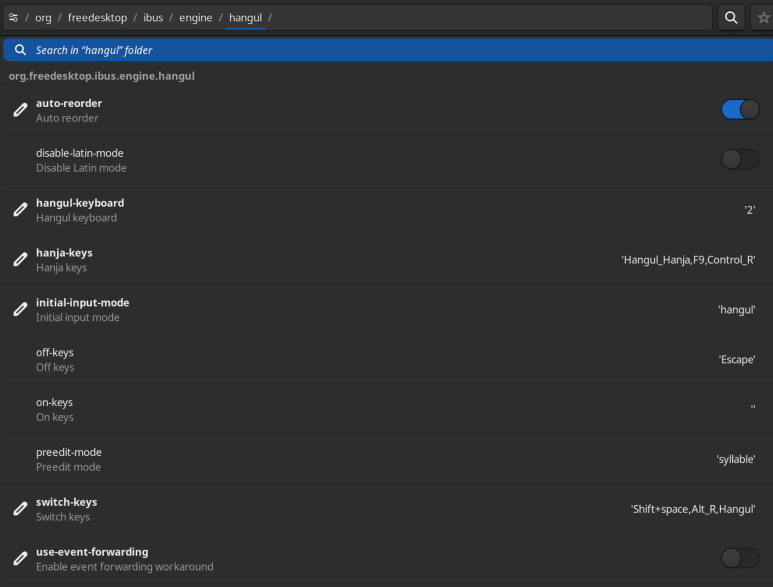This screenshot has width=773, height=587.
Task: Go to the org breadcrumb folder
Action: tap(43, 18)
